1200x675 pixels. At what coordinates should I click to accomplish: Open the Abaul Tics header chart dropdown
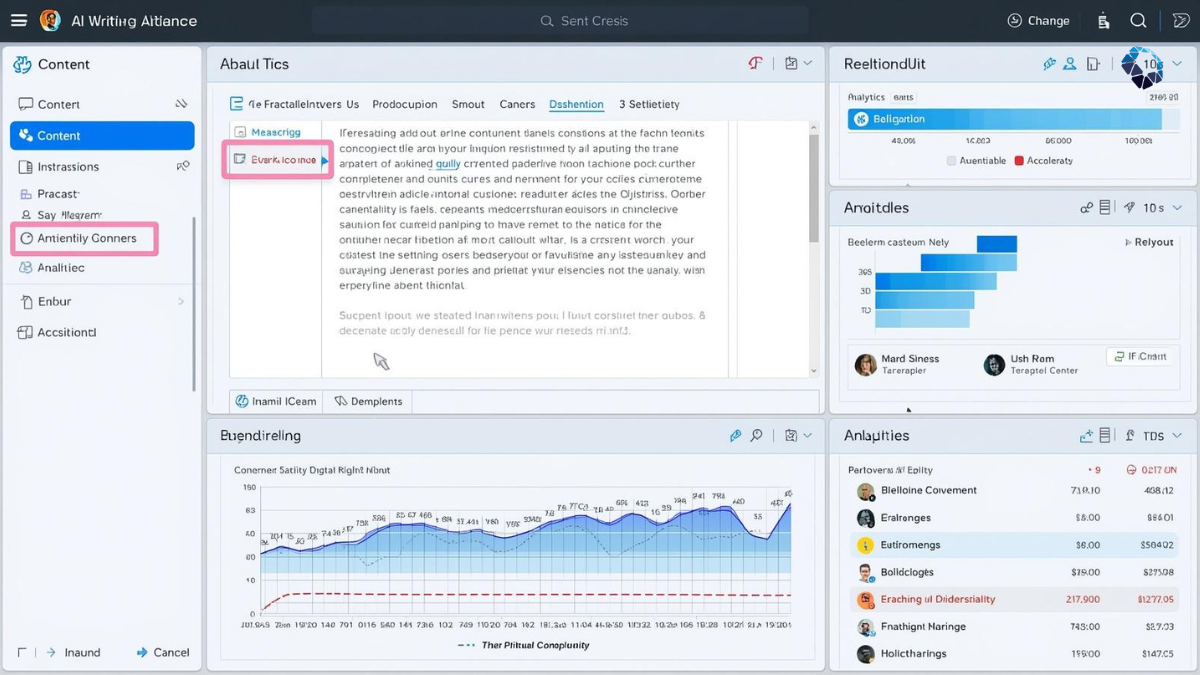[798, 63]
